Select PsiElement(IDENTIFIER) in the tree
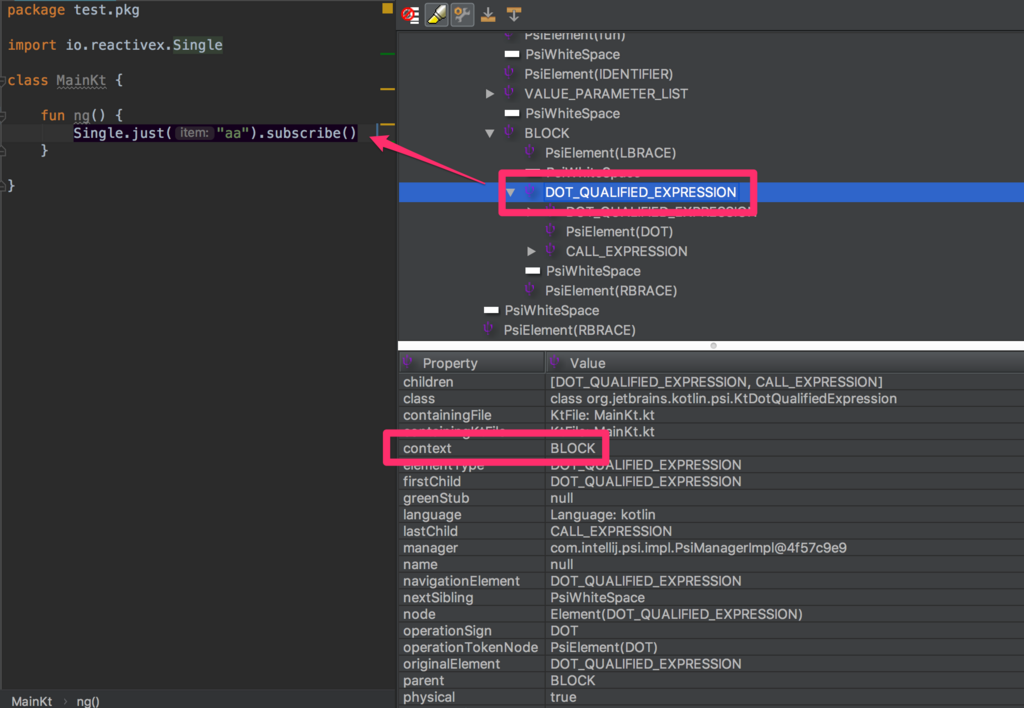Viewport: 1024px width, 708px height. click(598, 74)
